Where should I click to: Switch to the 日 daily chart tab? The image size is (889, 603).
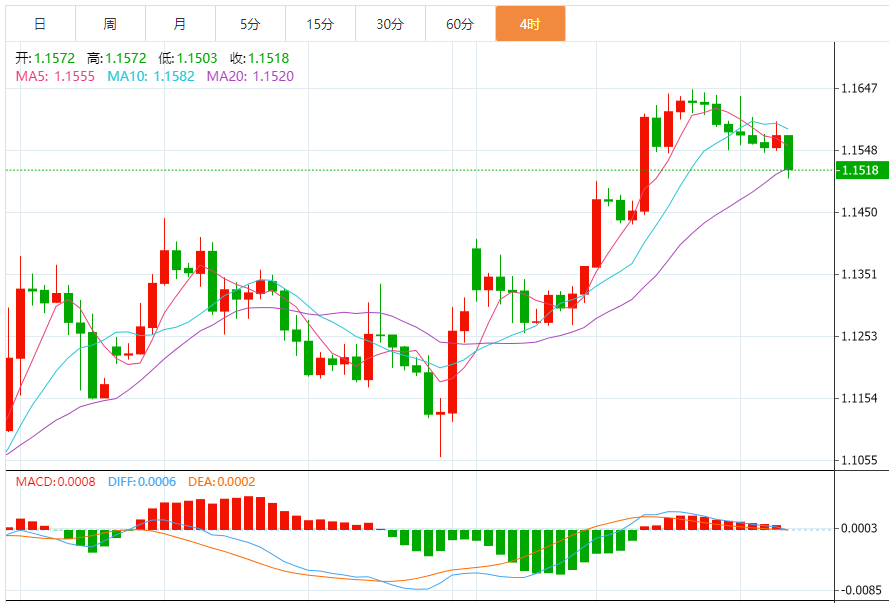tap(39, 24)
